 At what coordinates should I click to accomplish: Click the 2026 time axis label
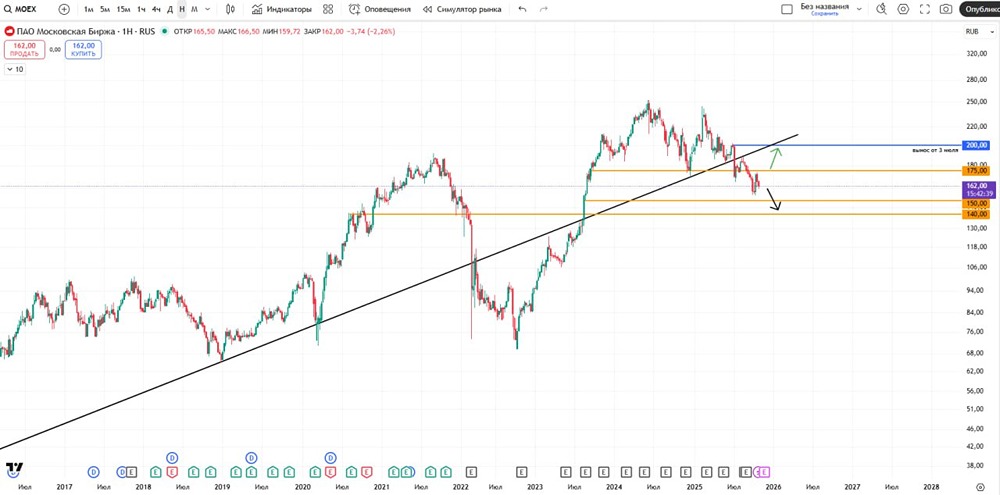(x=774, y=486)
